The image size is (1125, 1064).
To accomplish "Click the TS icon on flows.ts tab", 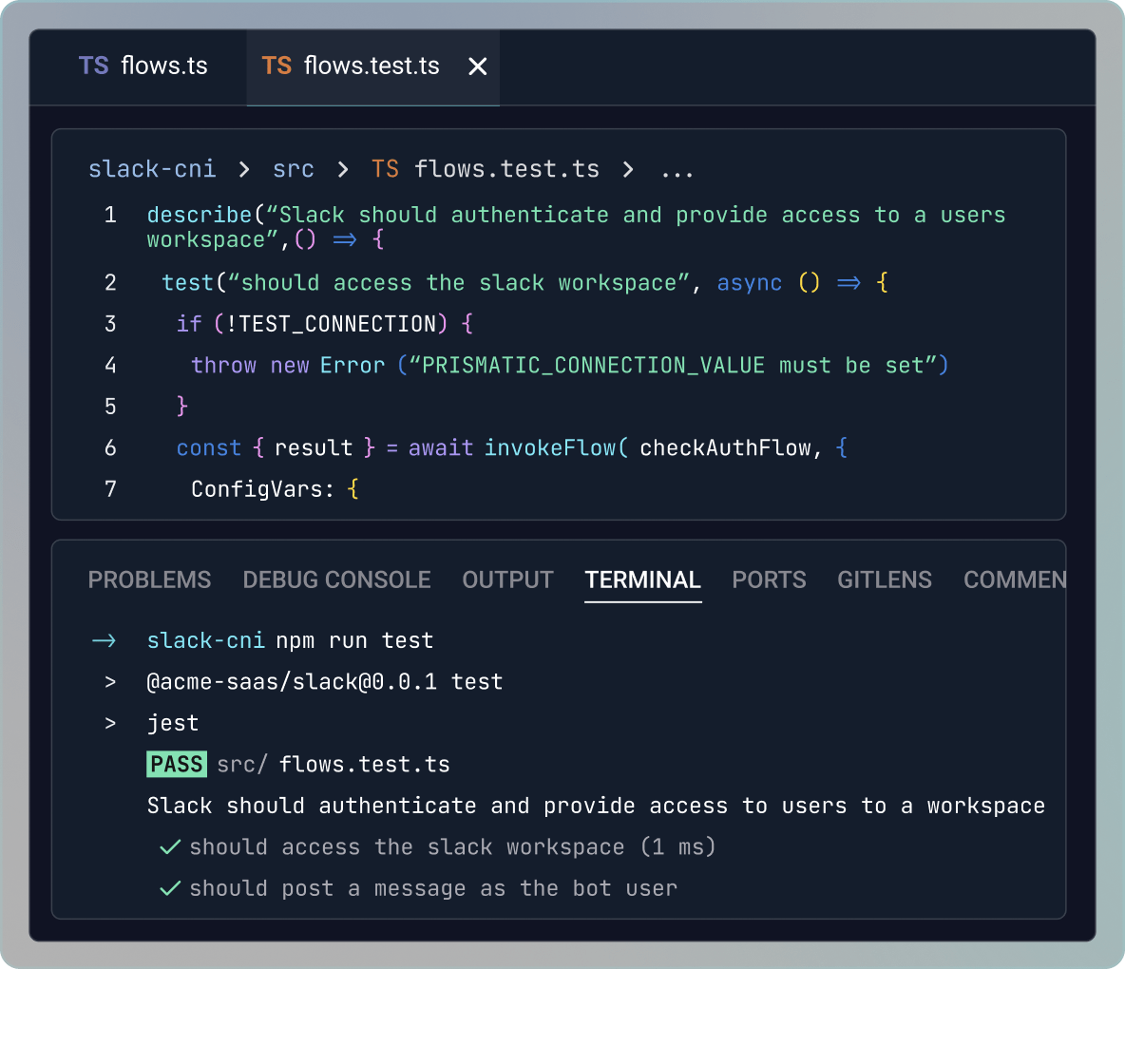I will click(93, 66).
